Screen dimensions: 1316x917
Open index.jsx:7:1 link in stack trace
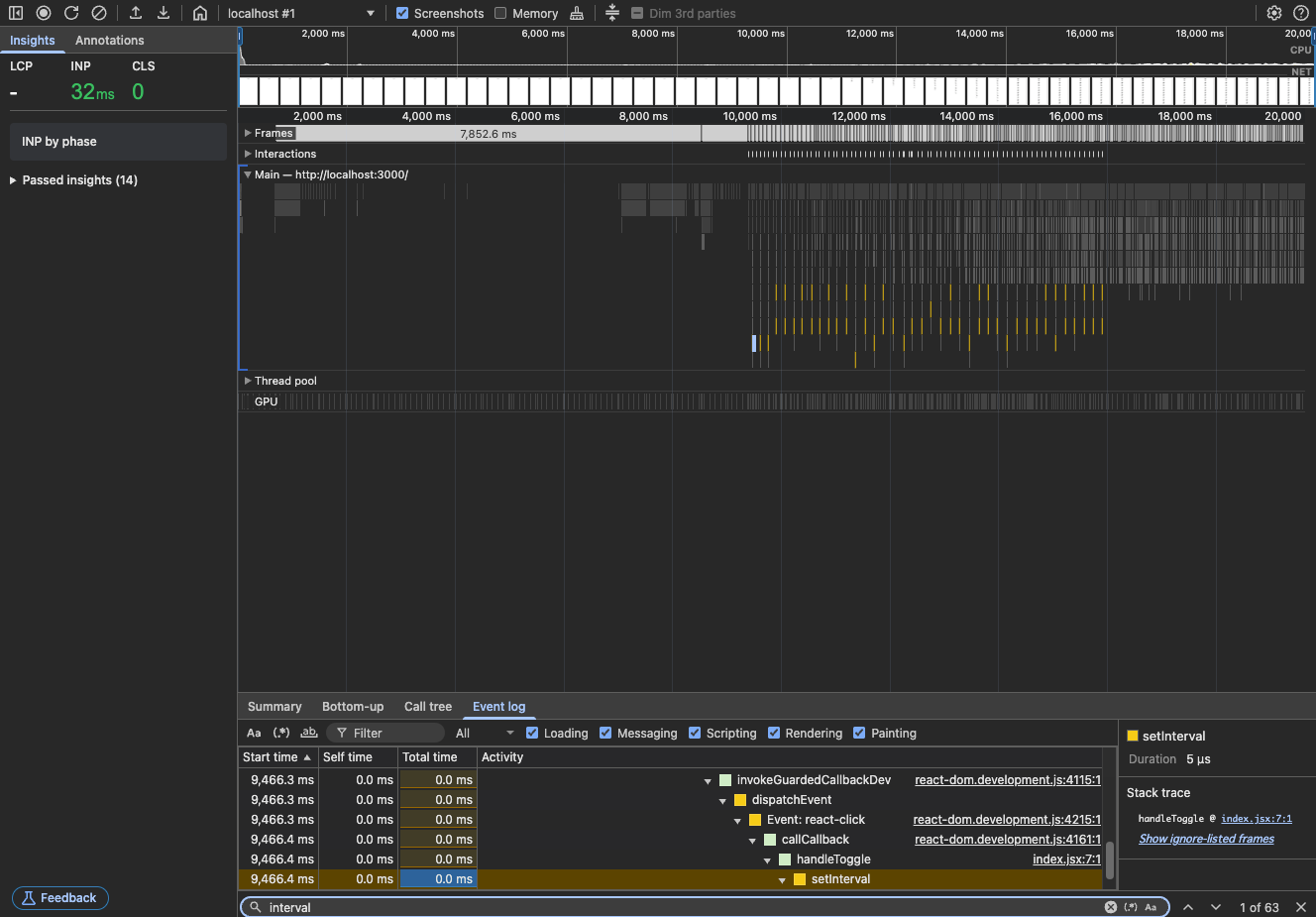1257,819
